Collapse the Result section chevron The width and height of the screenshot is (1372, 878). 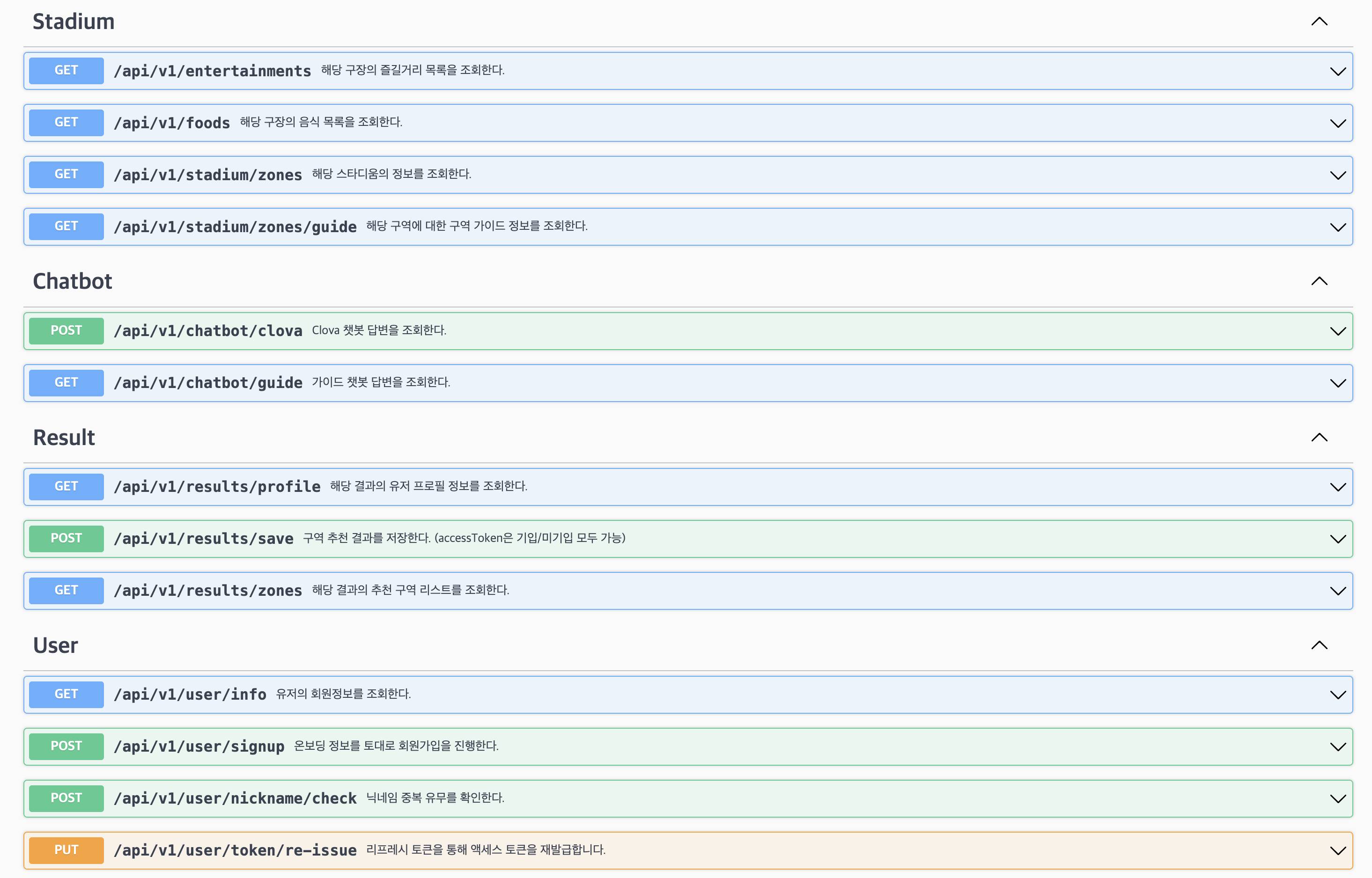(1319, 437)
